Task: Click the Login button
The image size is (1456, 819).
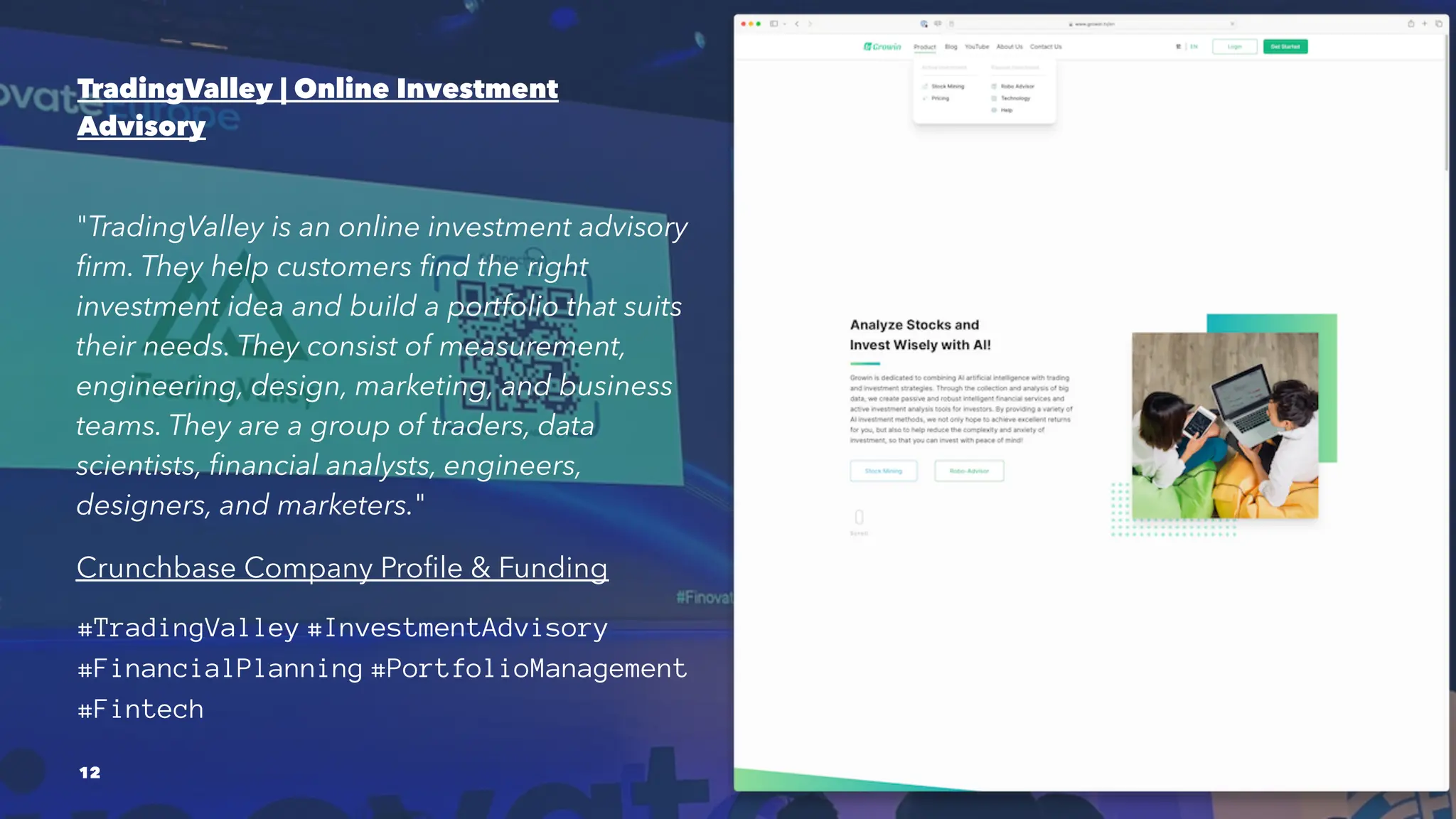Action: (x=1235, y=47)
